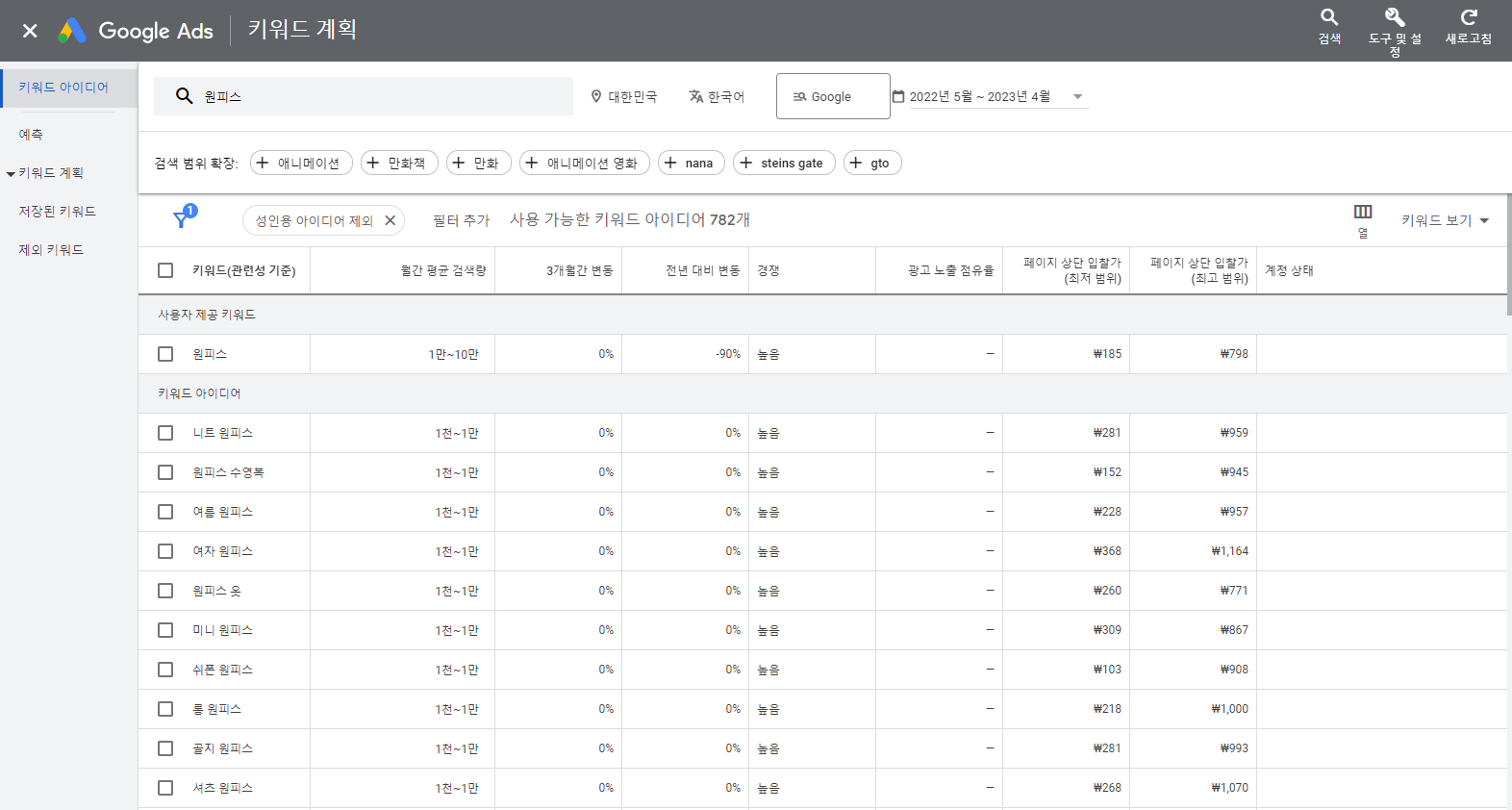This screenshot has height=810, width=1512.
Task: Check the 쉬폰 원피스 row
Action: (x=165, y=670)
